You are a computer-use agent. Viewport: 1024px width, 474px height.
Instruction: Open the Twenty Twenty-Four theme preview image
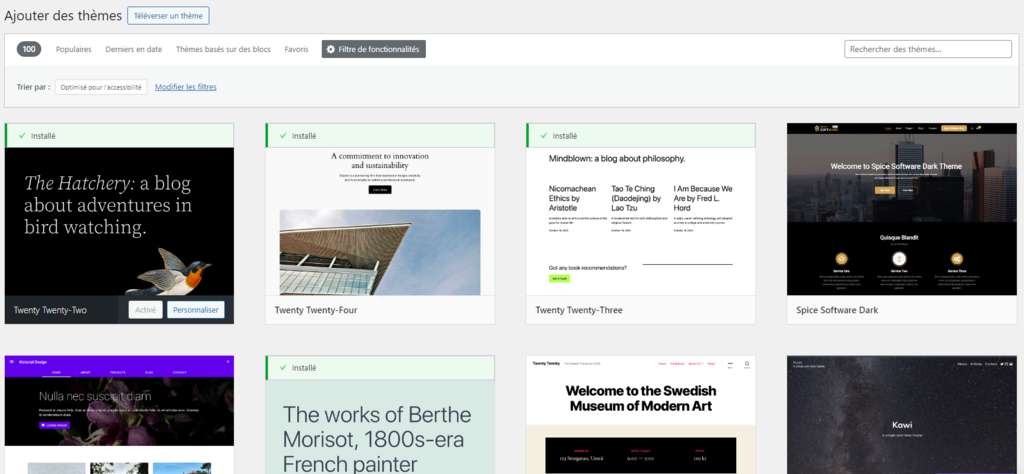[x=380, y=221]
